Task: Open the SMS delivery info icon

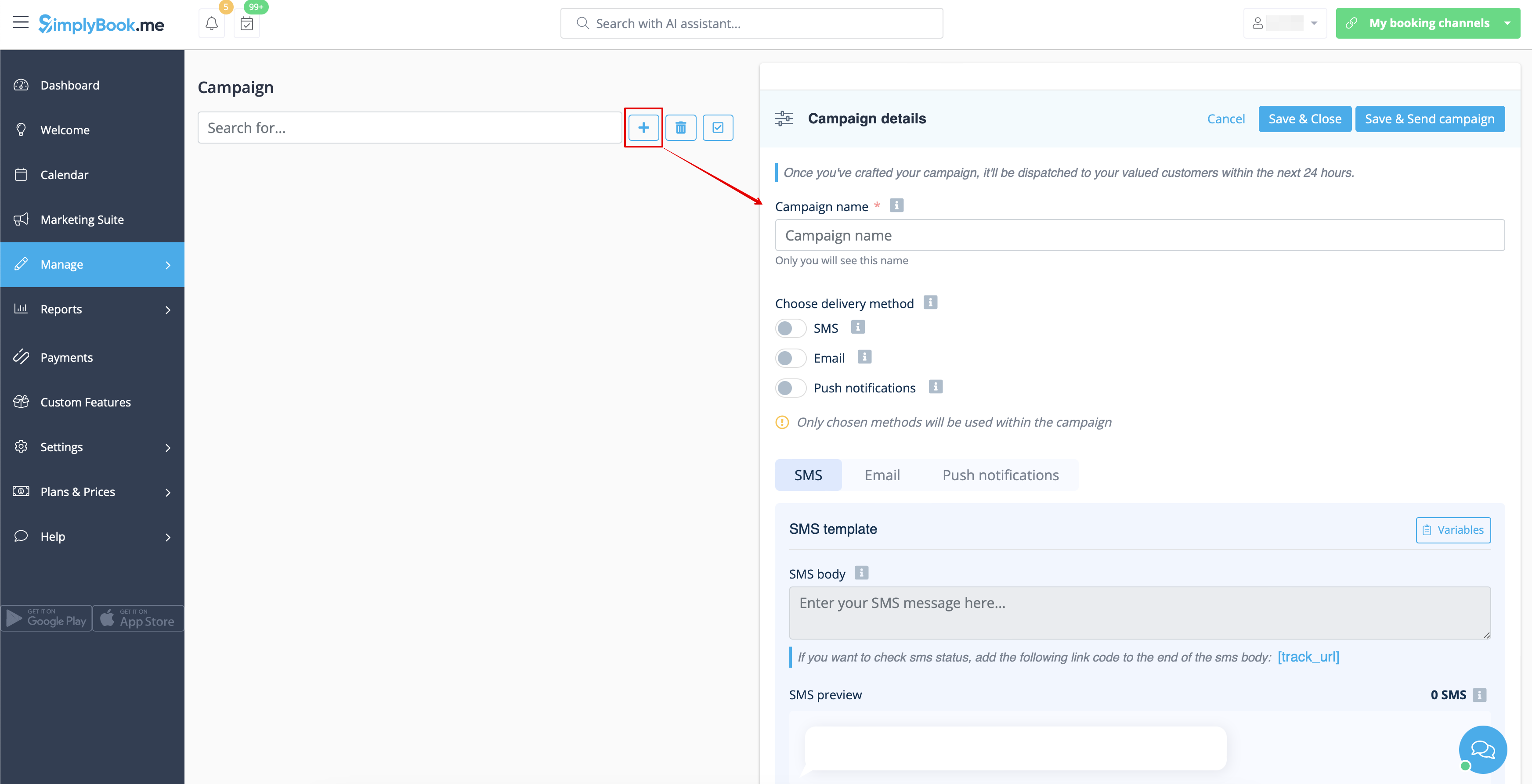Action: pos(858,327)
